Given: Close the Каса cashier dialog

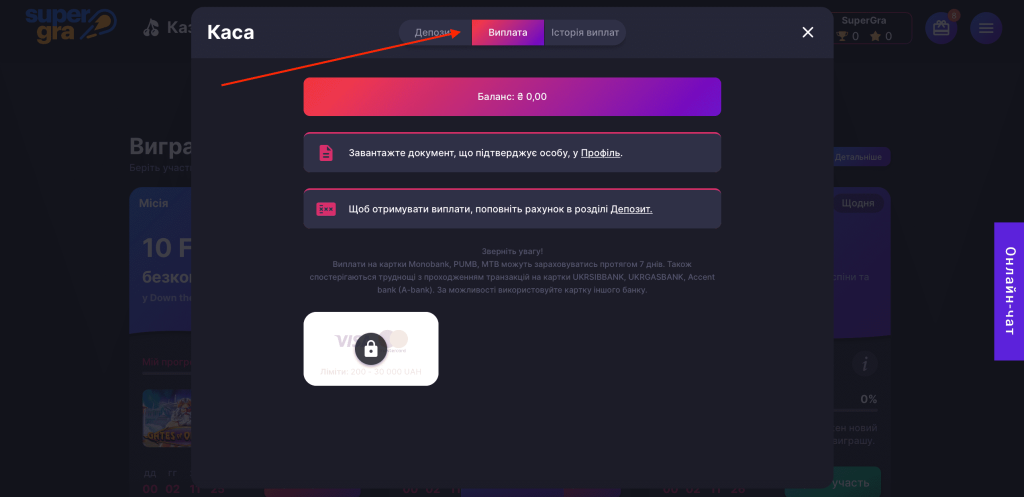Looking at the screenshot, I should [808, 32].
